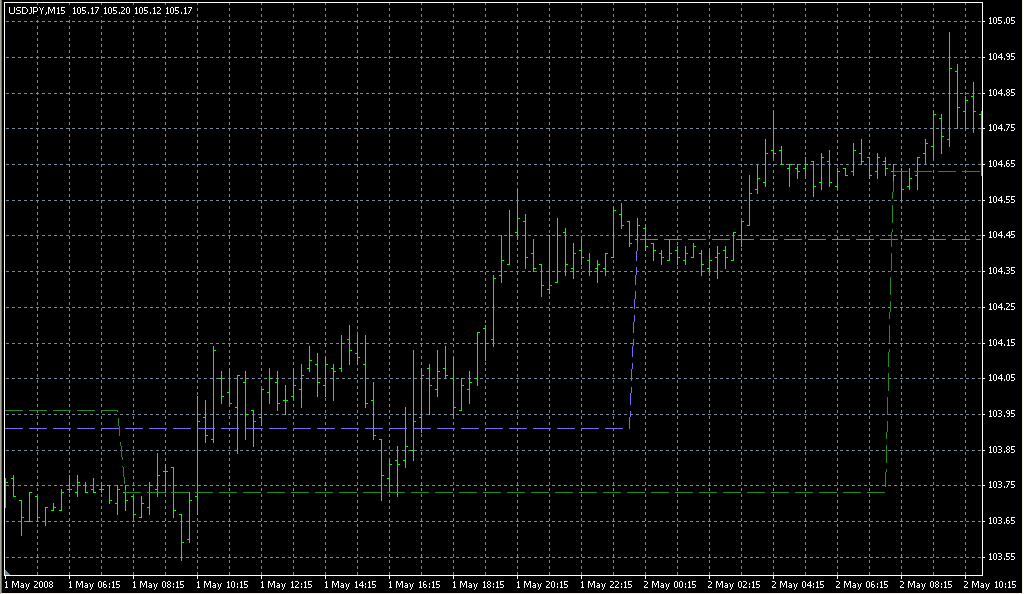
Task: Select the 104.45 price scale label
Action: coord(1001,235)
